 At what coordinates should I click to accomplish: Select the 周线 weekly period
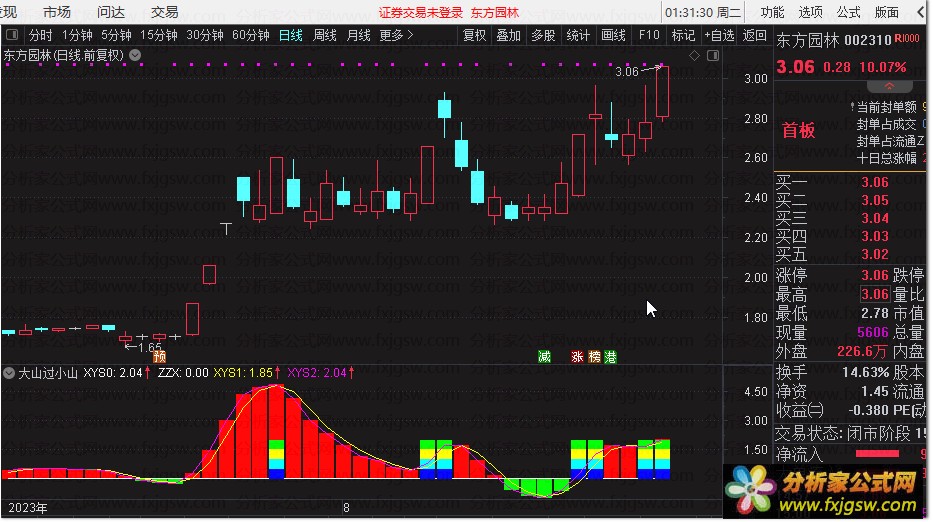pos(325,35)
